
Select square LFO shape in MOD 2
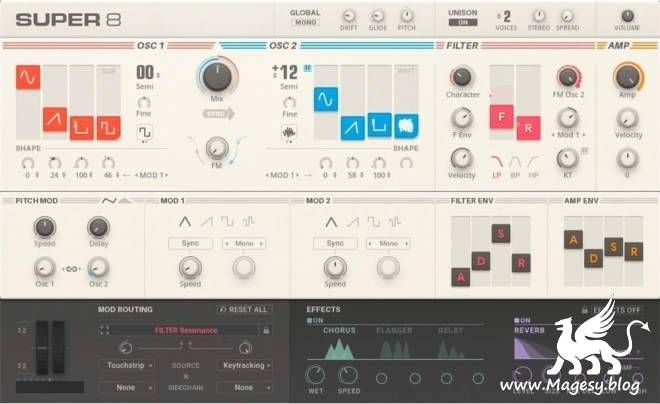(x=373, y=221)
